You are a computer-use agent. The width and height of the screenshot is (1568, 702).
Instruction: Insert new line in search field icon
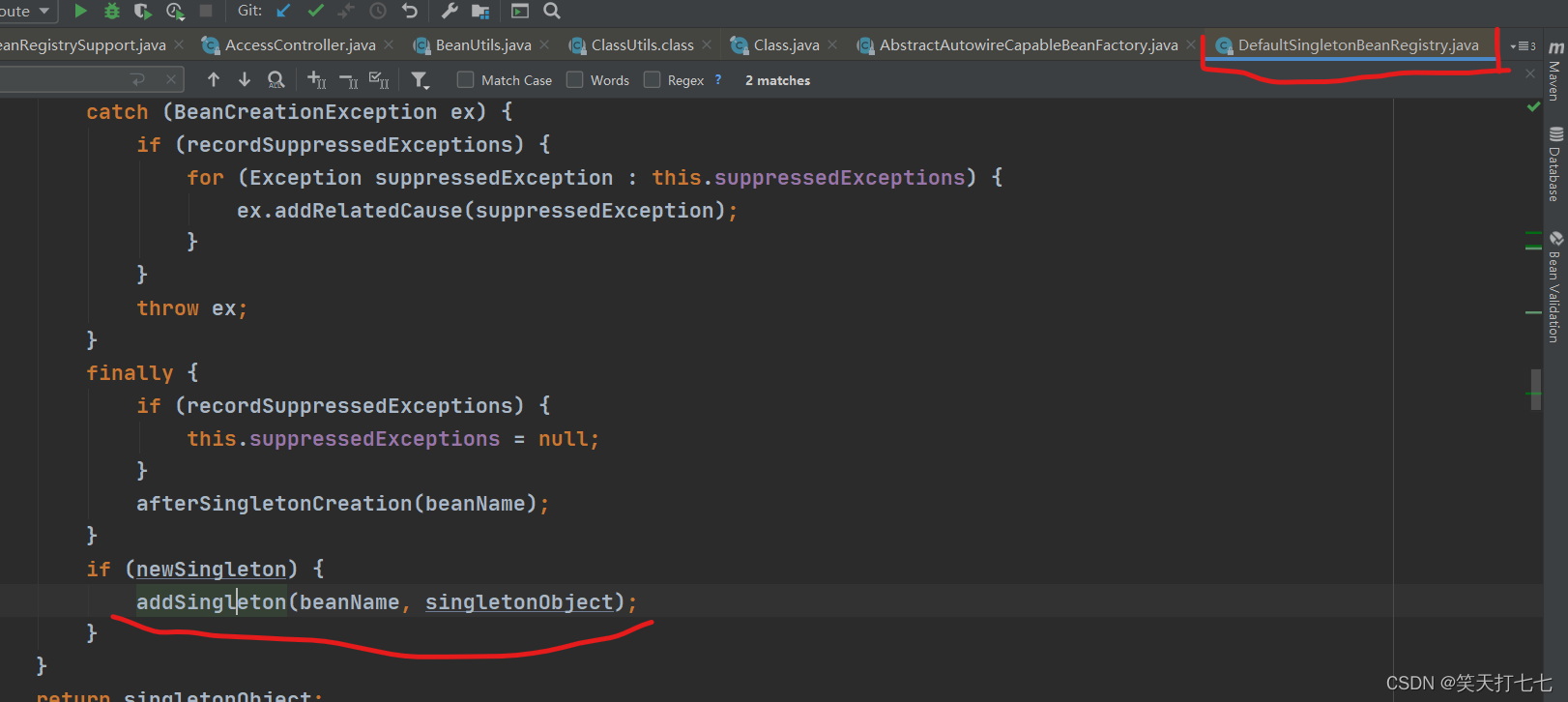coord(138,79)
